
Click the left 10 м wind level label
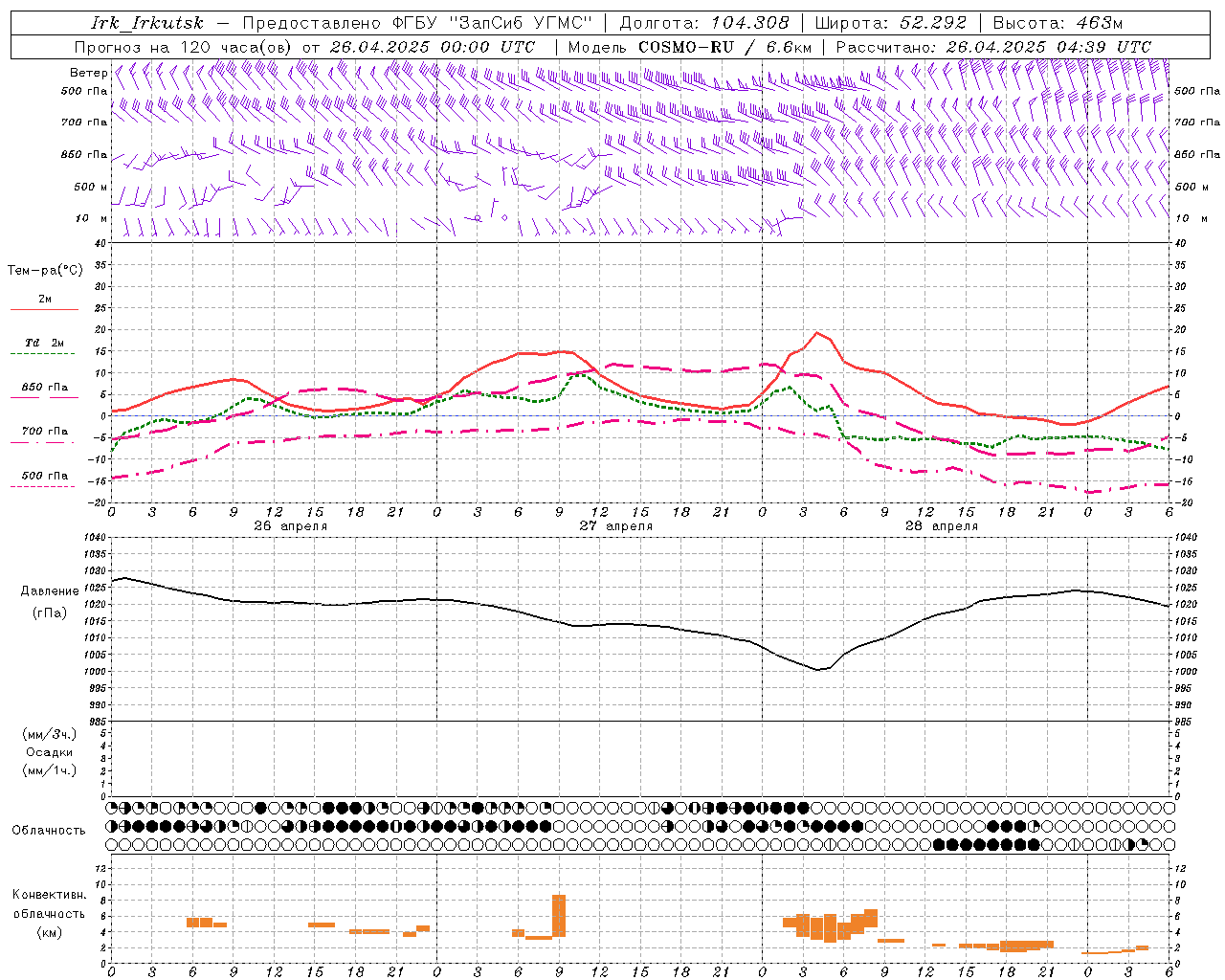point(91,218)
